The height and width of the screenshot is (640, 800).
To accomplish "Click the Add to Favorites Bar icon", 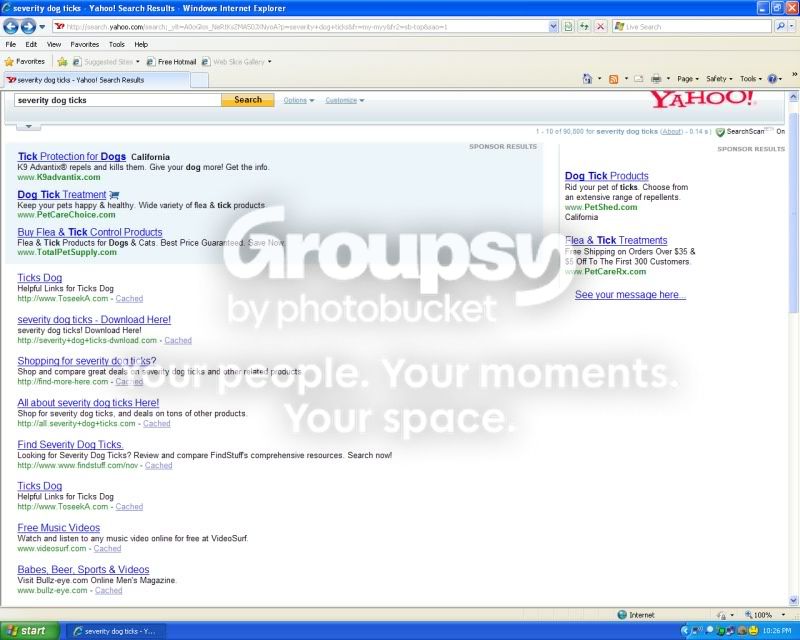I will tap(62, 62).
